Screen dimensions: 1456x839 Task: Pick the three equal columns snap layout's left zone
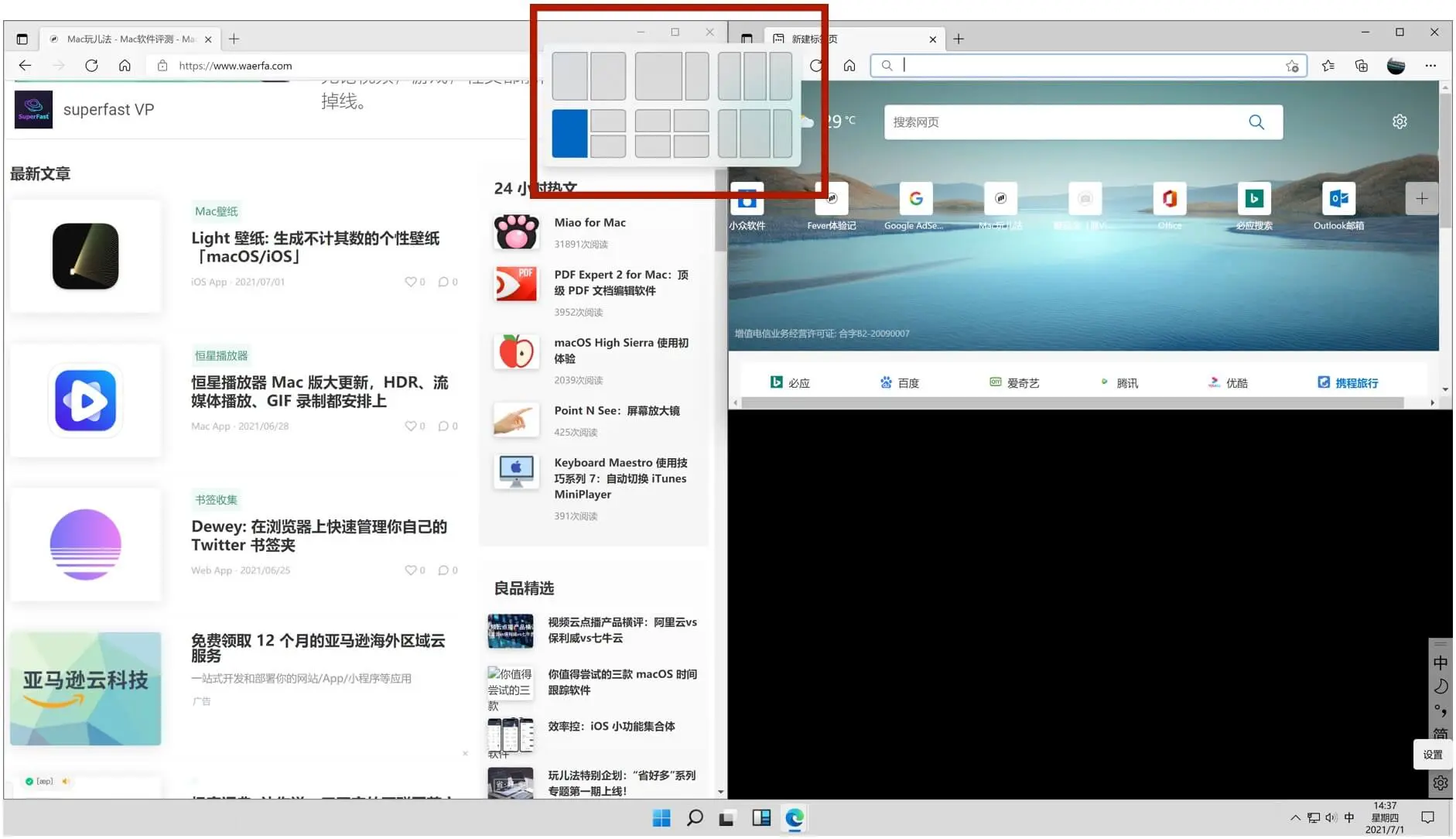pyautogui.click(x=730, y=76)
